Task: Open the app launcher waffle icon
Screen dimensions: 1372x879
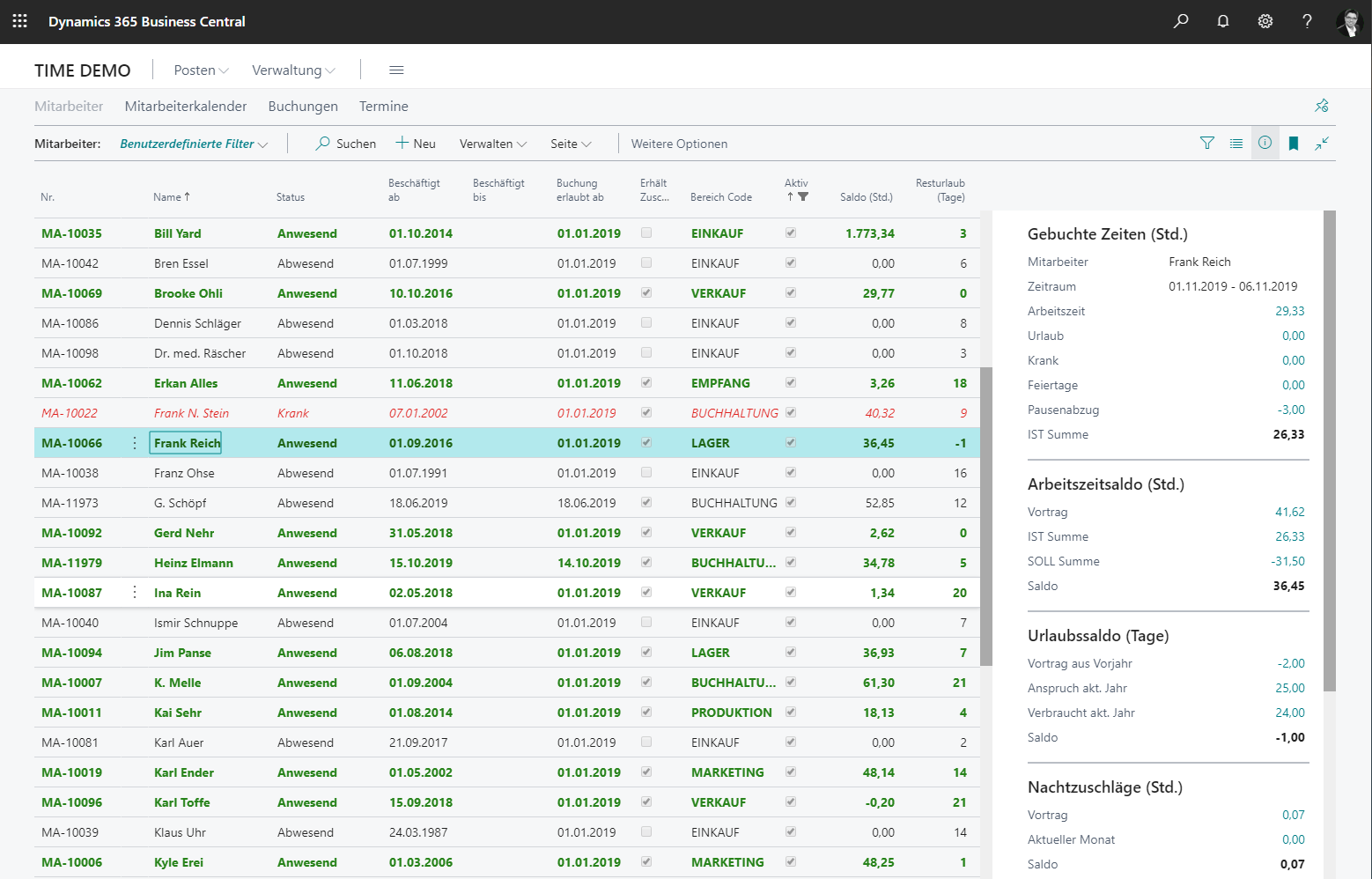Action: coord(20,21)
